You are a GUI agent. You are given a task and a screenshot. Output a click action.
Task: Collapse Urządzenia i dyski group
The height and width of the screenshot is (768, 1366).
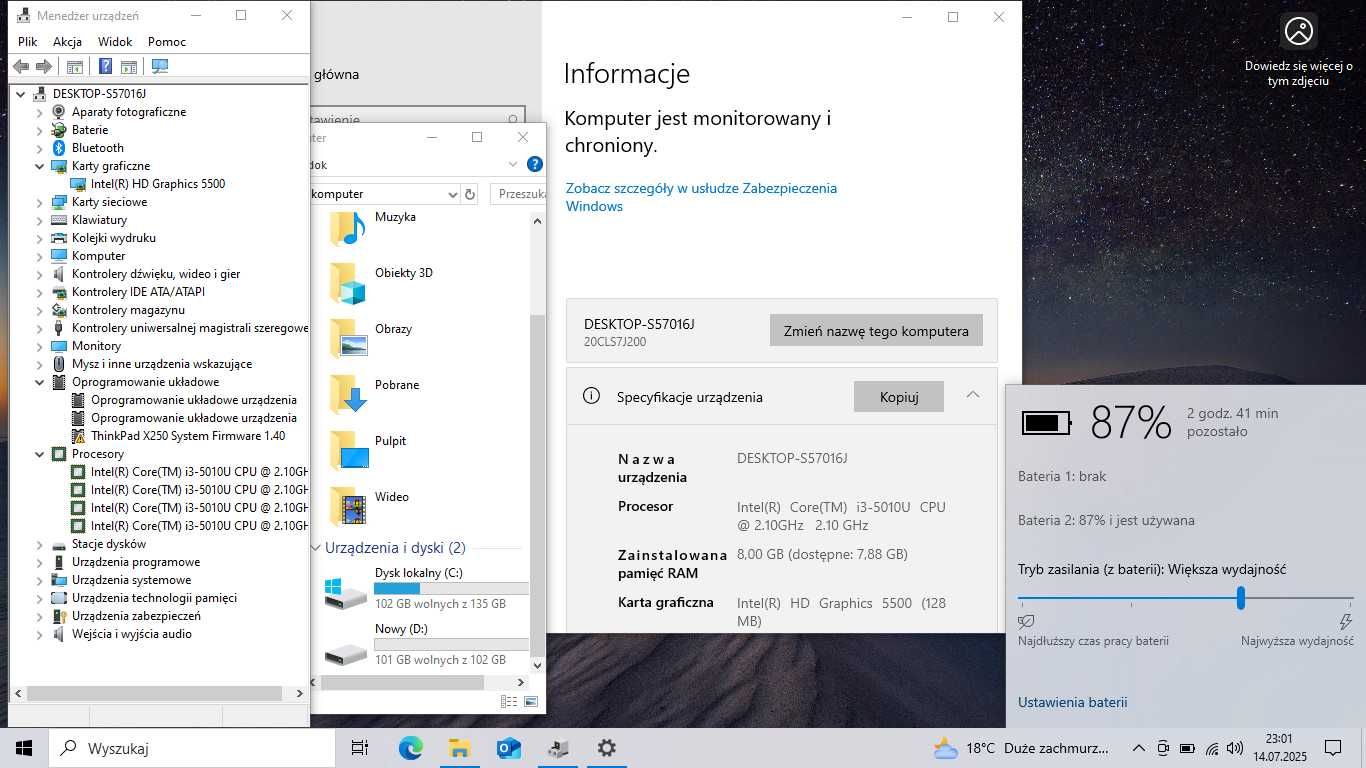coord(315,548)
